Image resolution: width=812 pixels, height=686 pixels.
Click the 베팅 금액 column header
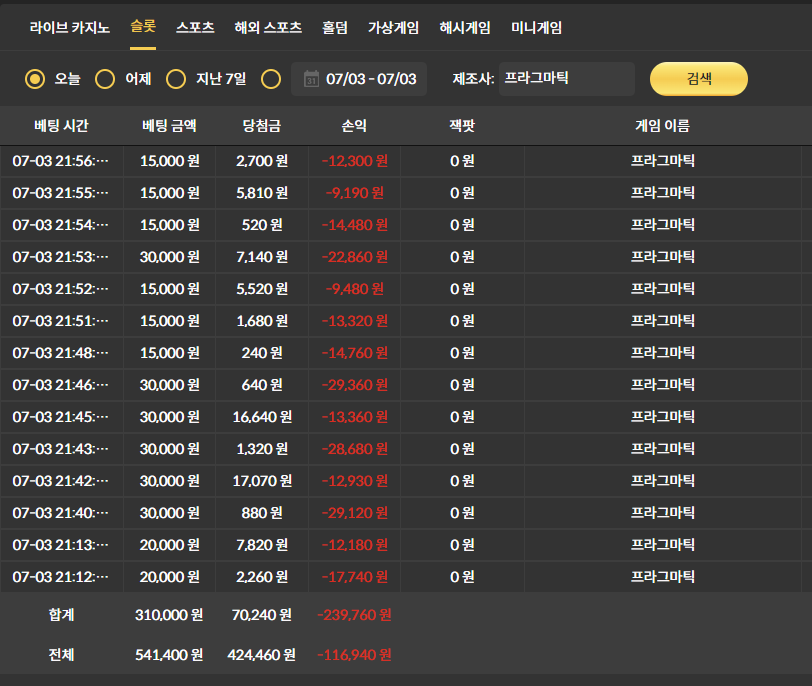(x=169, y=126)
